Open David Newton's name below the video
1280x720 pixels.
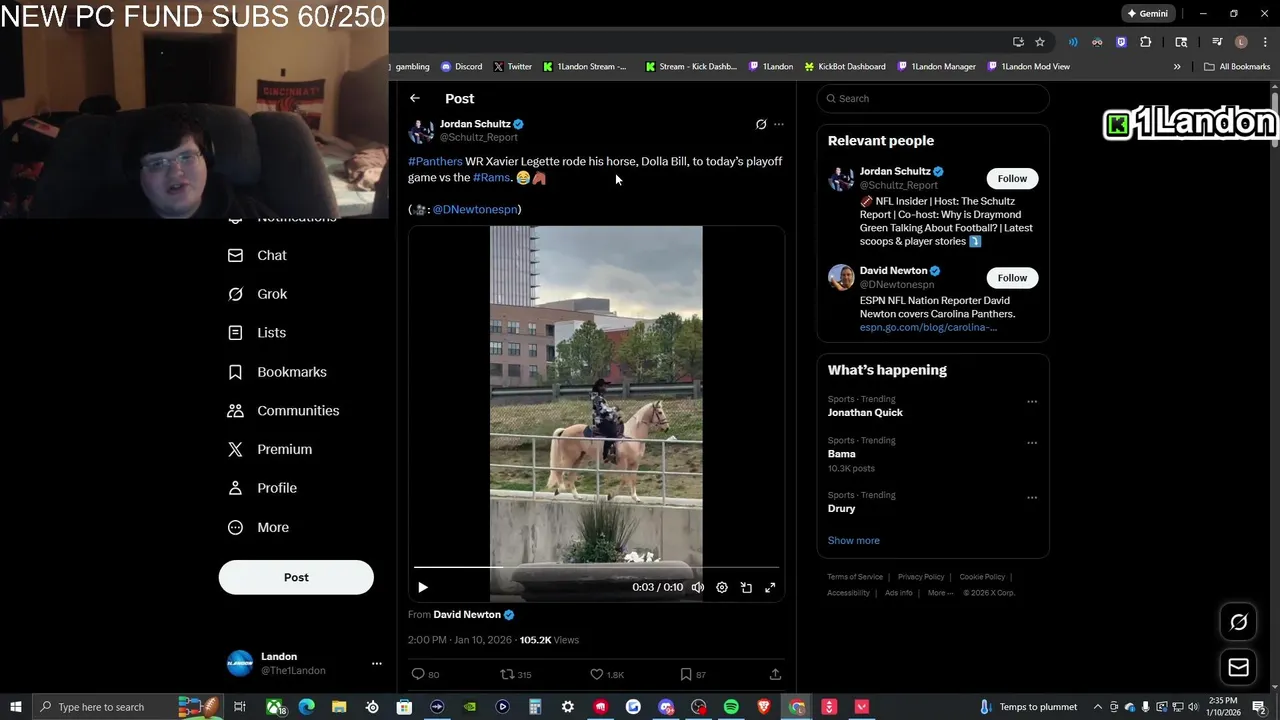pyautogui.click(x=467, y=615)
